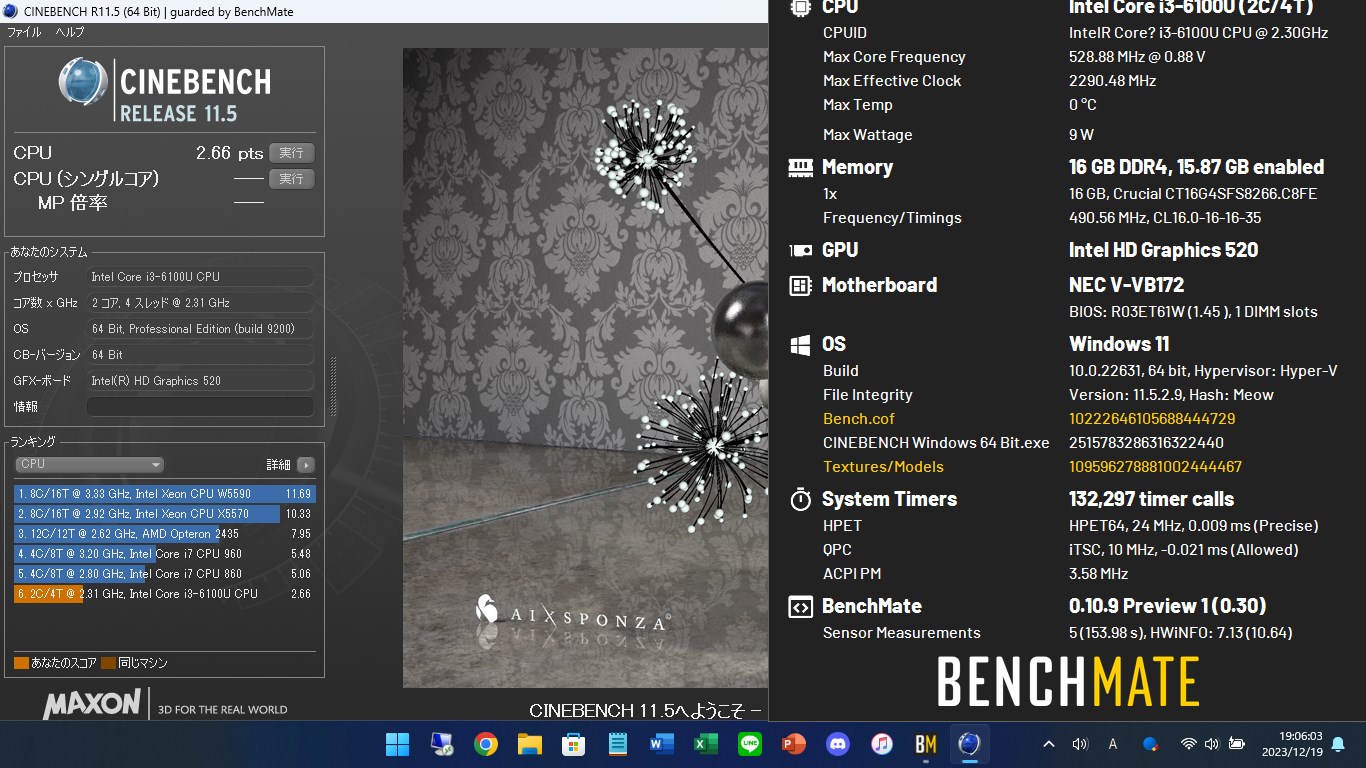The image size is (1366, 768).
Task: Open Wi-Fi network tray icon
Action: pos(1188,744)
